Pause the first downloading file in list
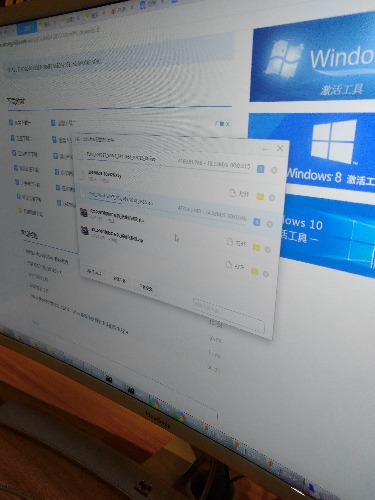Screen dimensions: 375x500 261,169
